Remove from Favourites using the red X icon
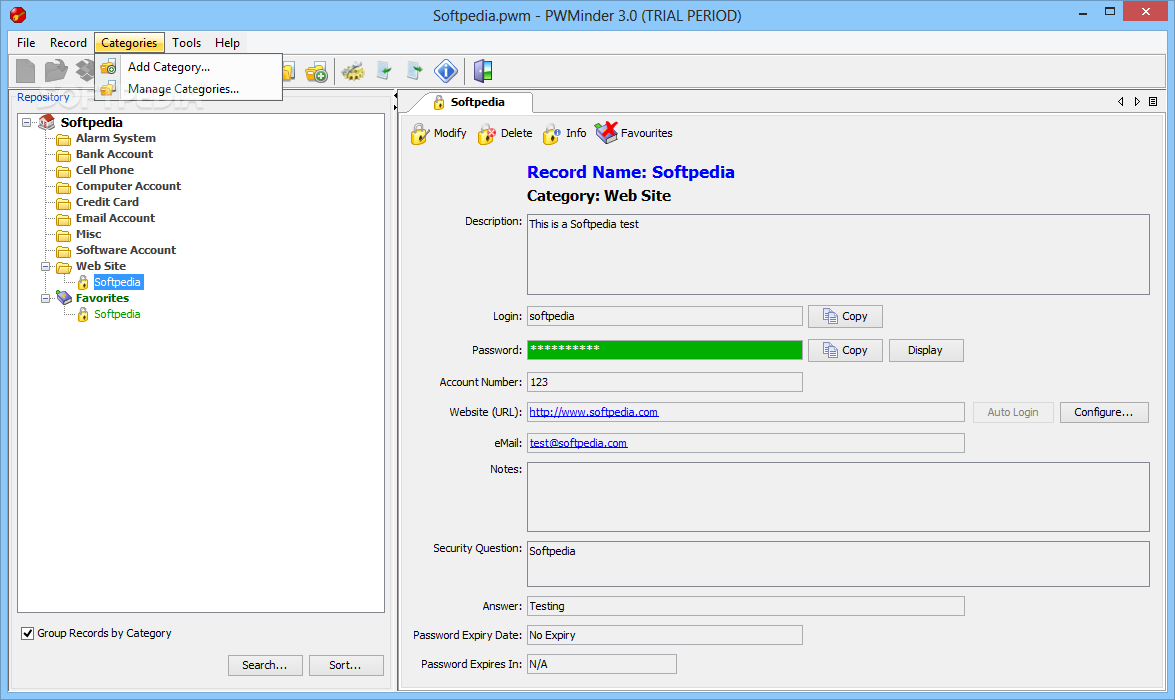1175x700 pixels. [x=606, y=133]
